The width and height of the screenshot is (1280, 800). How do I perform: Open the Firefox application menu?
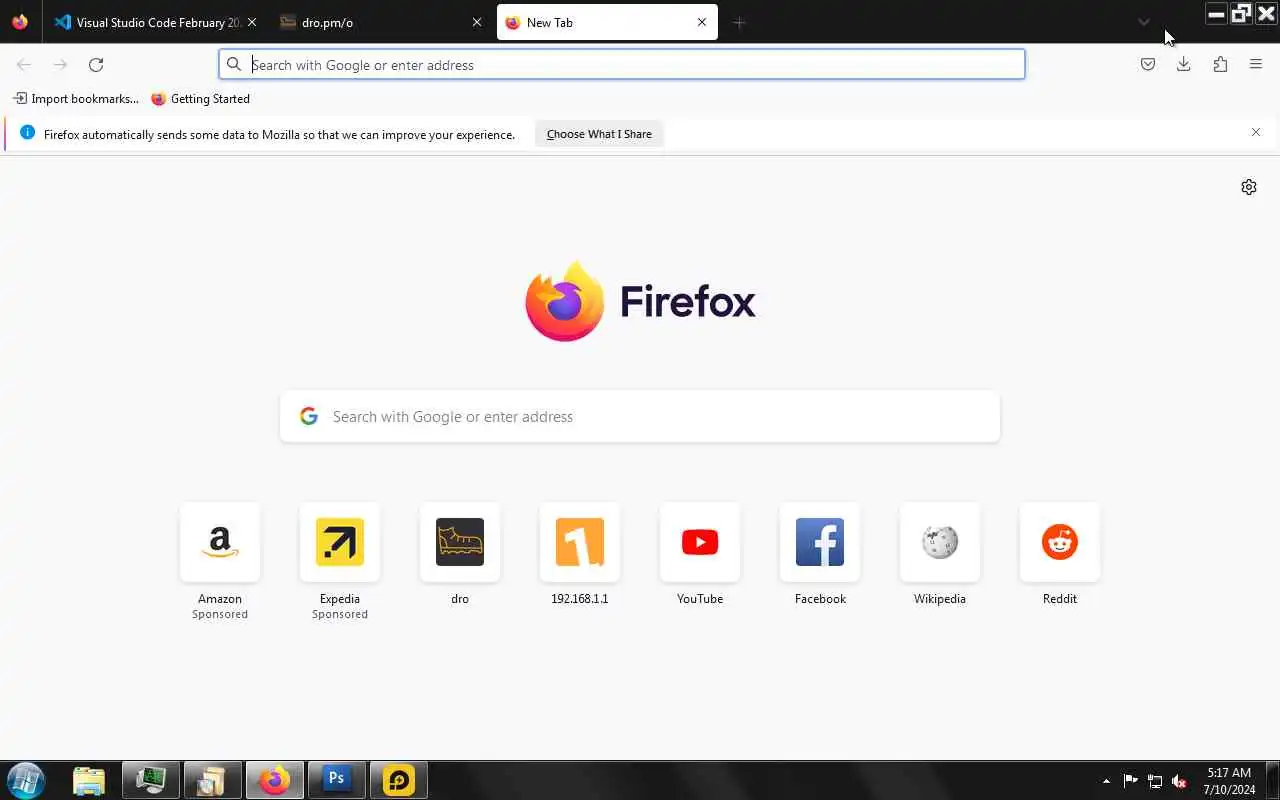(1256, 64)
